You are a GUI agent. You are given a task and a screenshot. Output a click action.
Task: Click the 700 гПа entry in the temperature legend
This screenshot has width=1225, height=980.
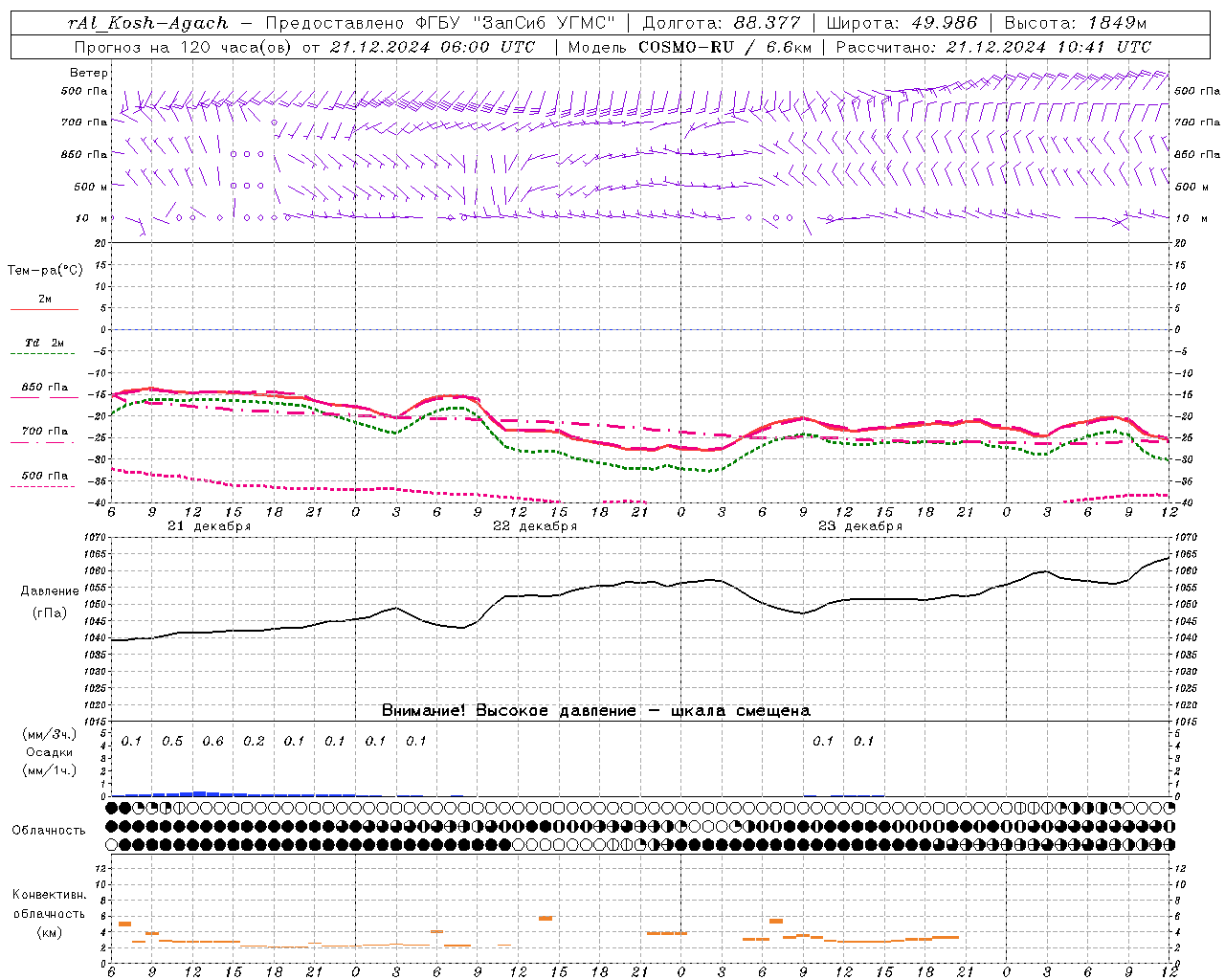[45, 432]
